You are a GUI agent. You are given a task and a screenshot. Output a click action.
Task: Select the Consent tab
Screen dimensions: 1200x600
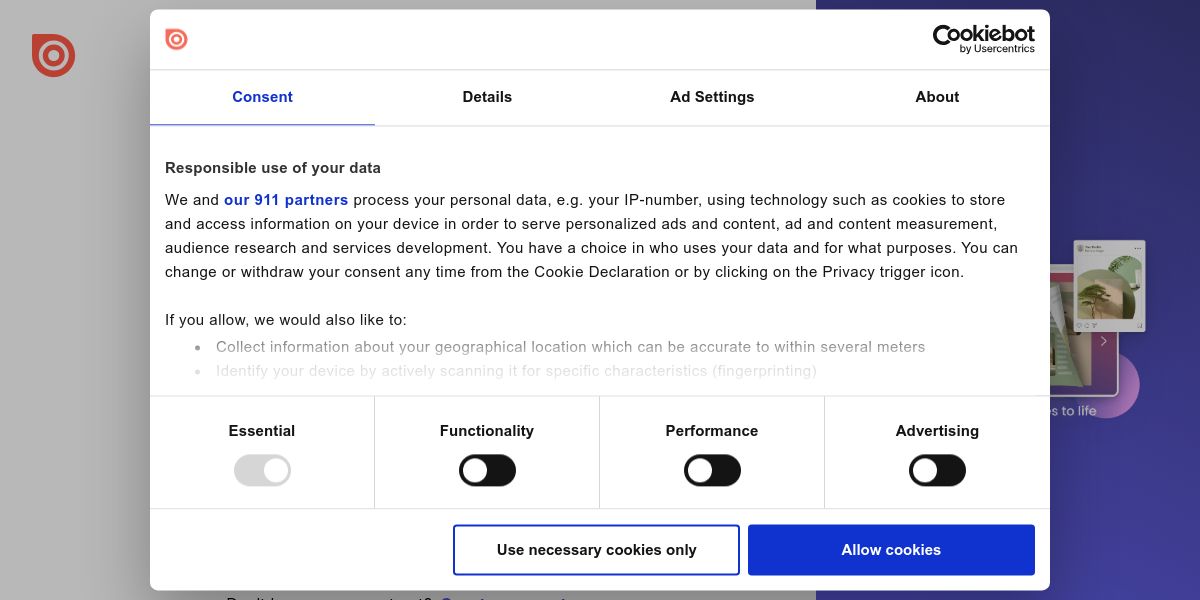coord(262,97)
